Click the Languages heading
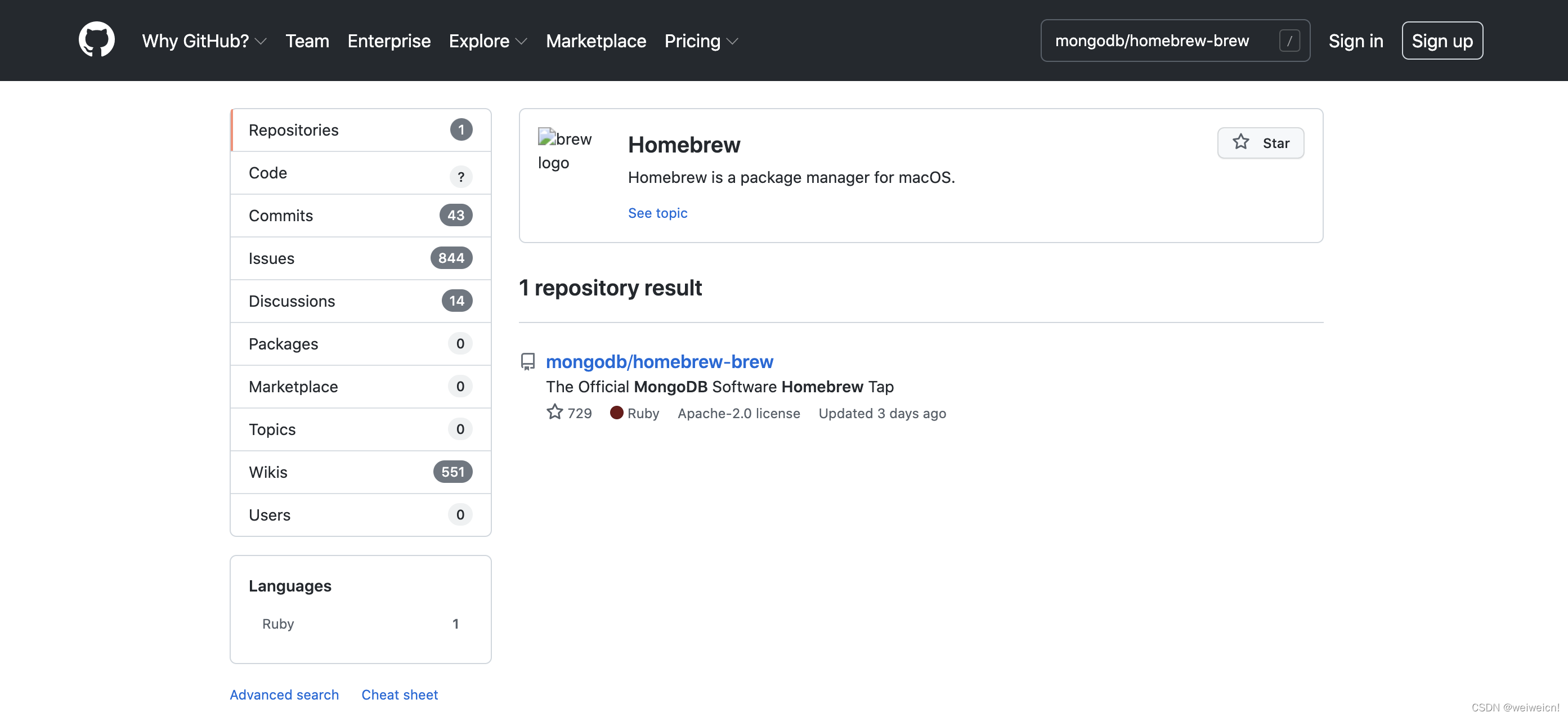This screenshot has width=1568, height=717. click(290, 585)
